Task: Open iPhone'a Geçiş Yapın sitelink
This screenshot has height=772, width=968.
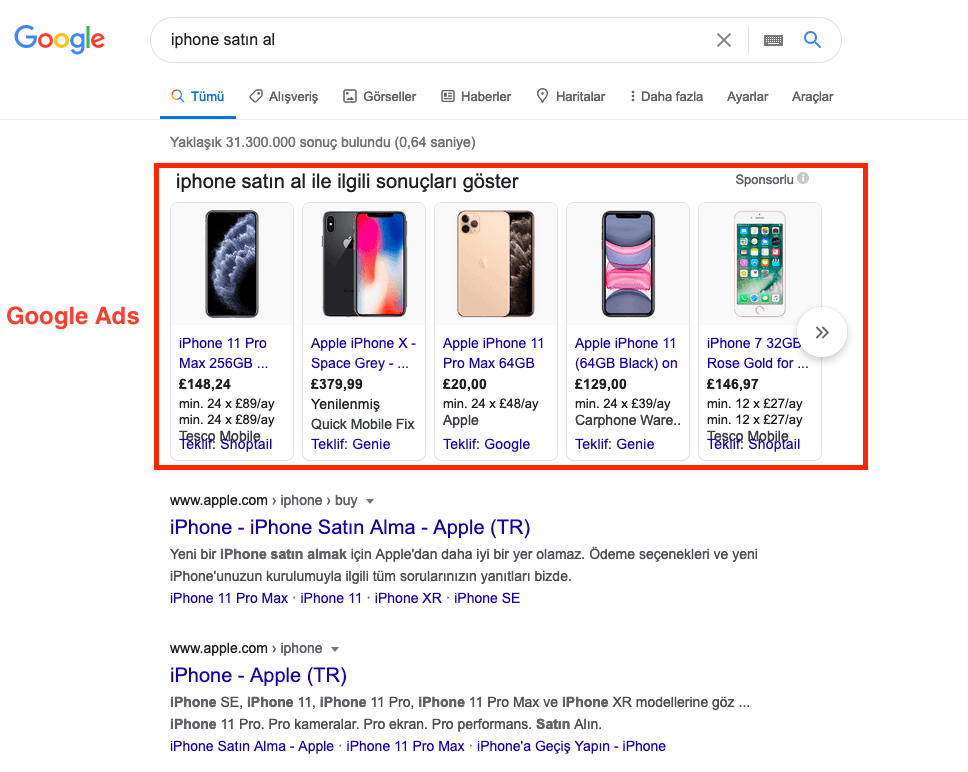Action: click(571, 747)
